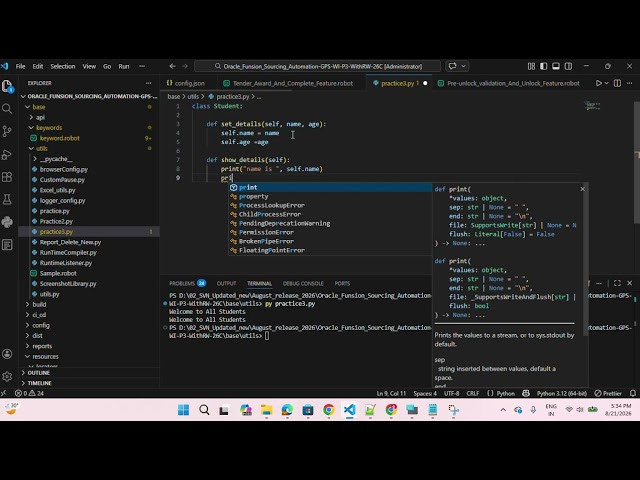
Task: Open keyword.robot in the explorer
Action: (x=60, y=138)
